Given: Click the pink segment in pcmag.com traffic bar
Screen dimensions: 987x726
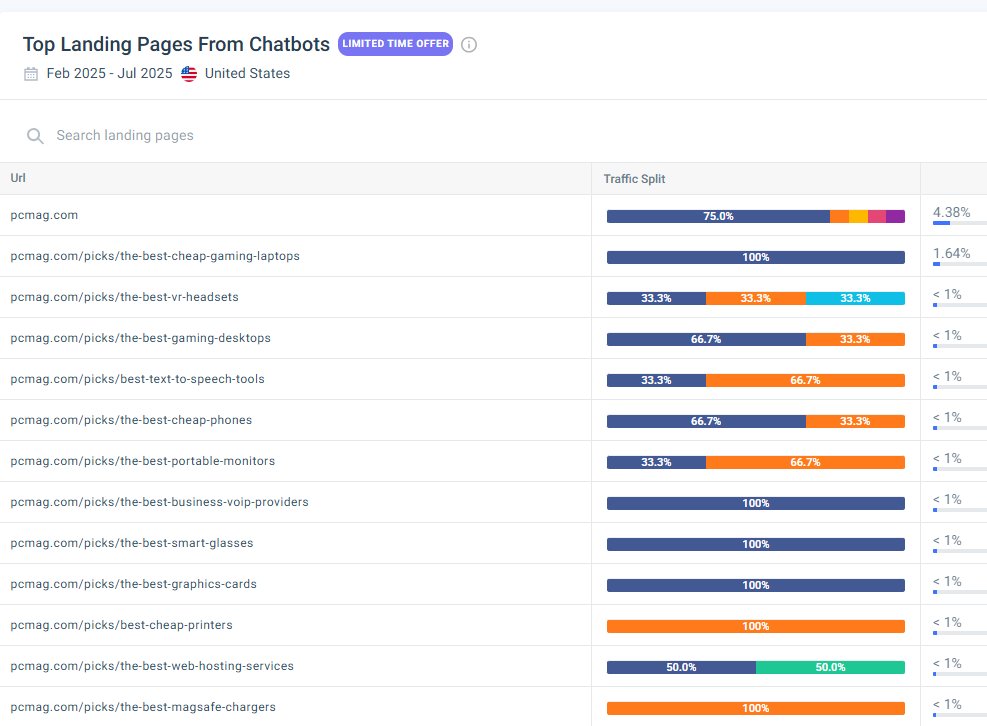Looking at the screenshot, I should click(x=877, y=216).
